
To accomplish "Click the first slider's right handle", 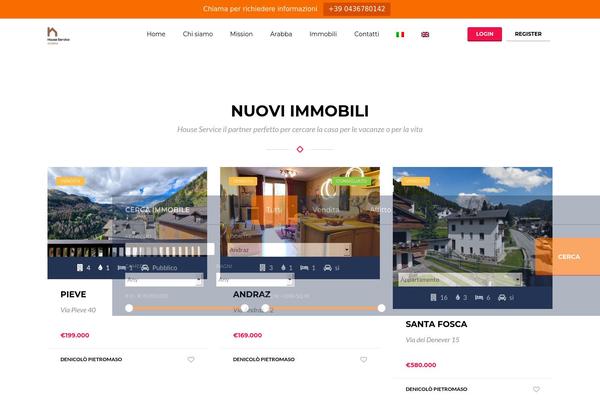I will 245,308.
